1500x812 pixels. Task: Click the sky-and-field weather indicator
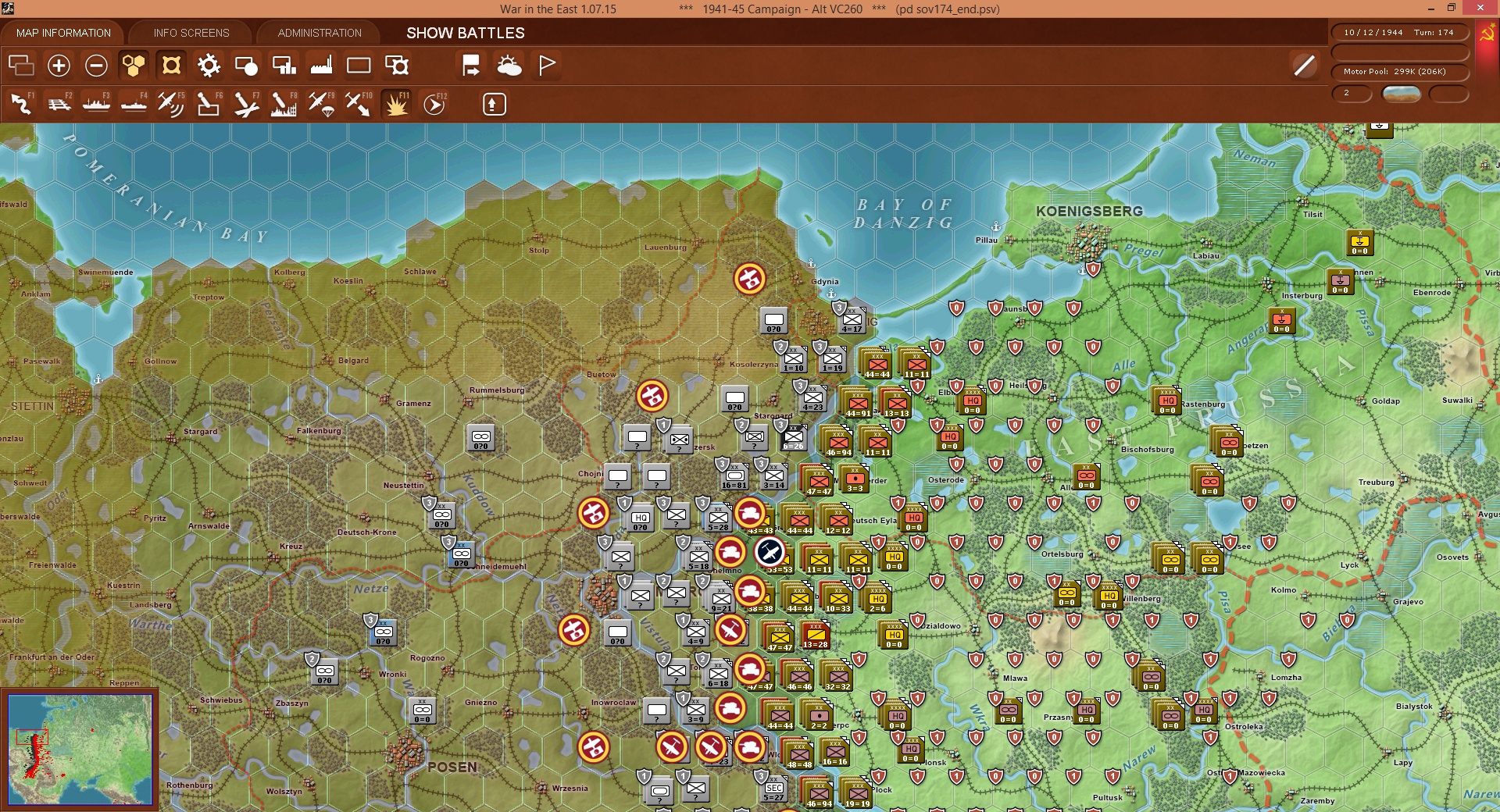point(1401,94)
